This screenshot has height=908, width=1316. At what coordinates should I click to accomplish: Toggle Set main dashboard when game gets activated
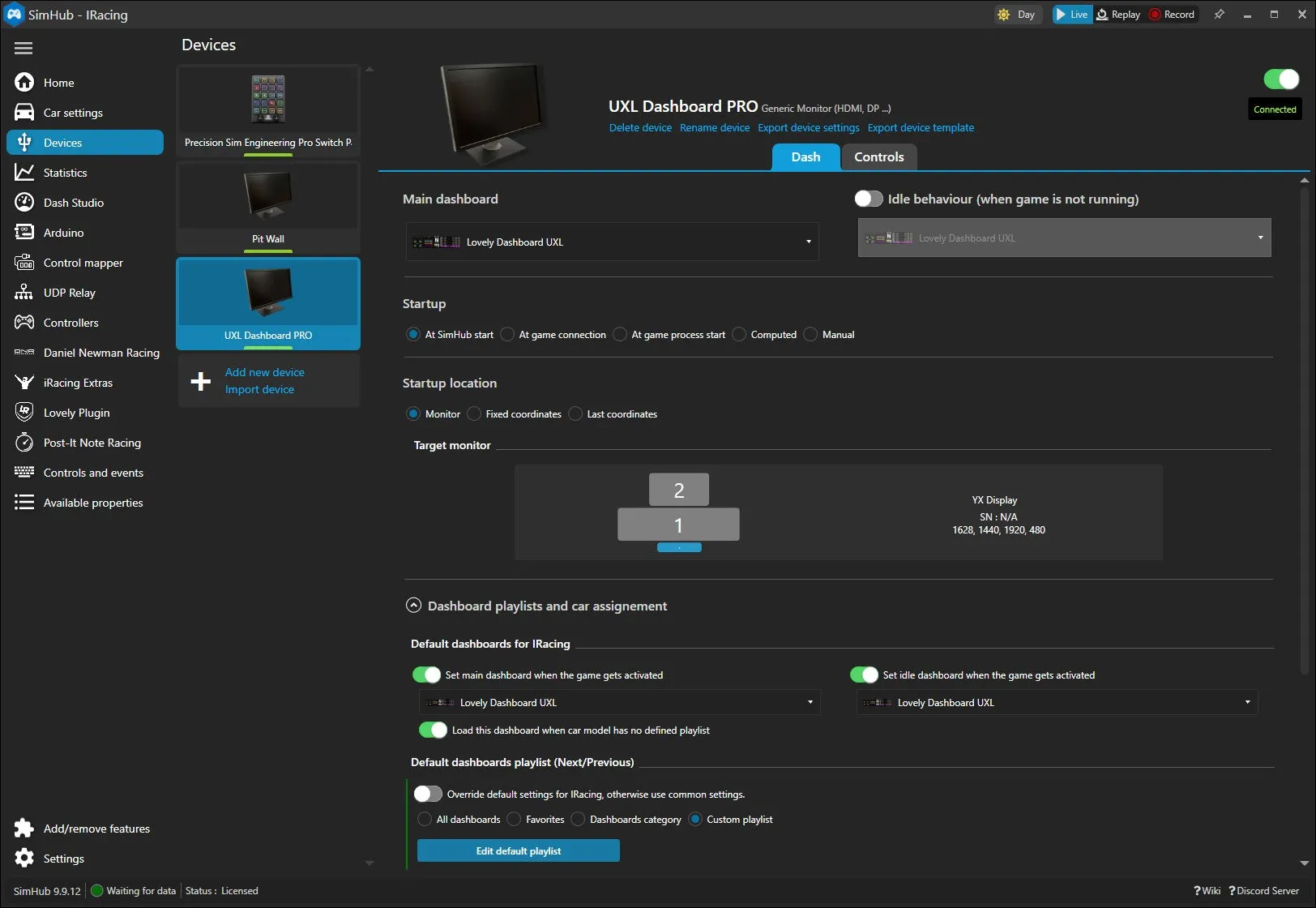click(x=426, y=675)
